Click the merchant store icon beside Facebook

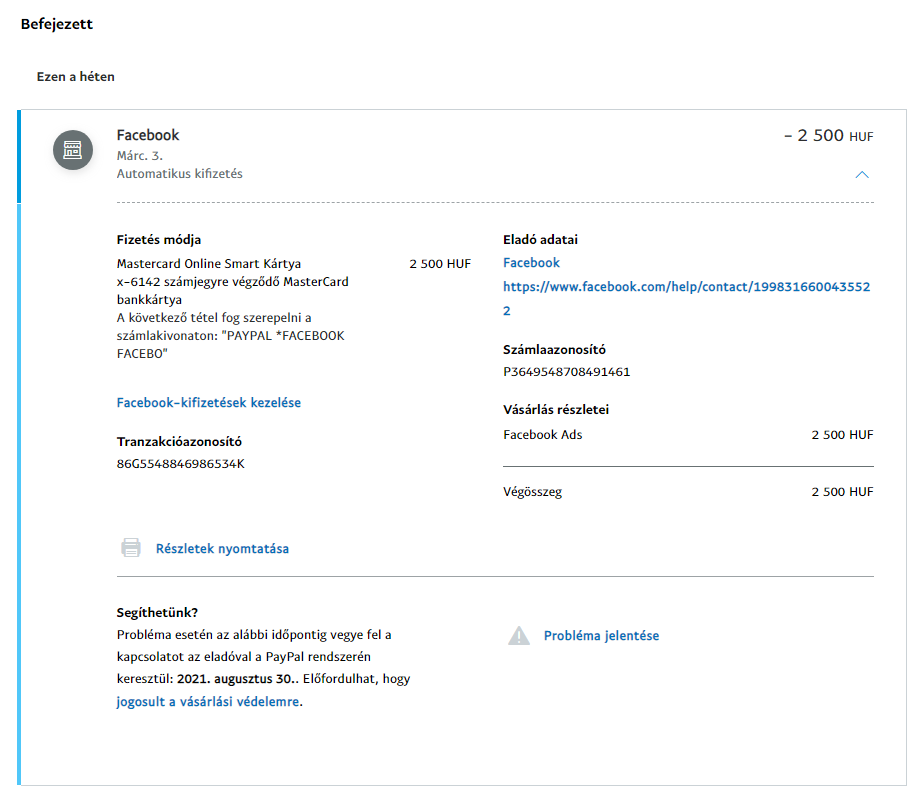(x=73, y=150)
